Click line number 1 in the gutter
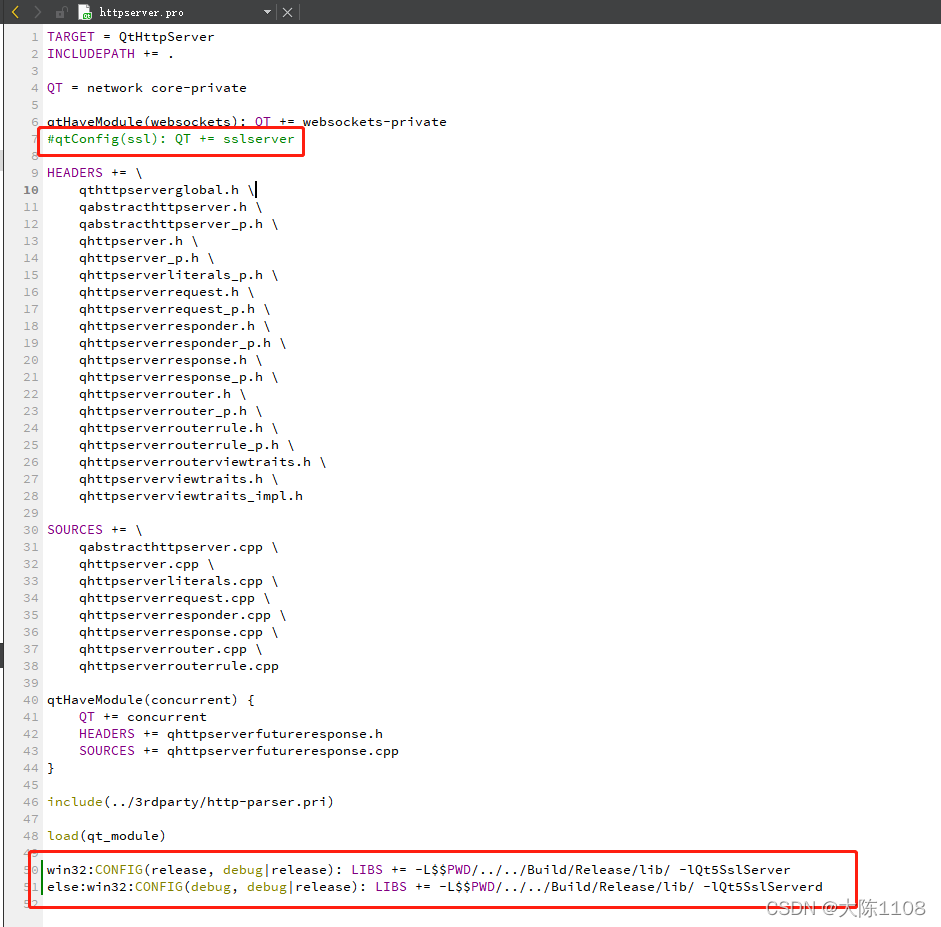The width and height of the screenshot is (941, 927). coord(34,36)
